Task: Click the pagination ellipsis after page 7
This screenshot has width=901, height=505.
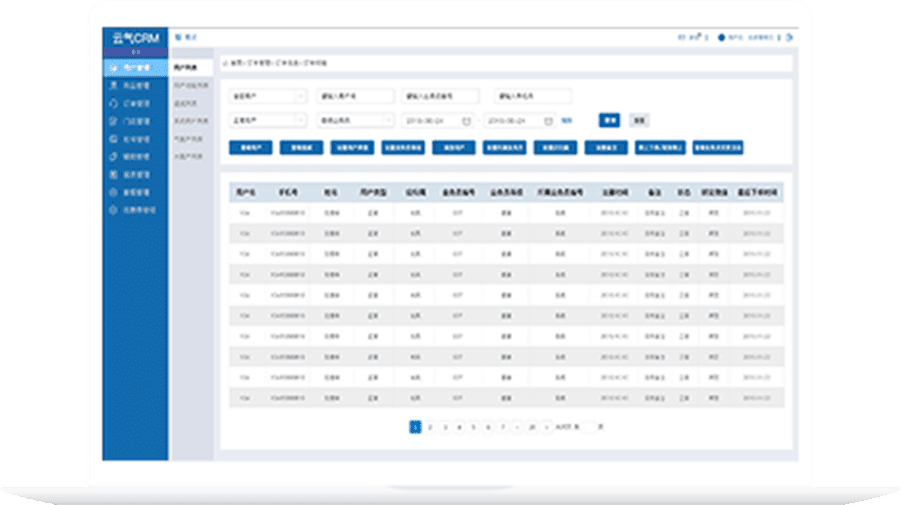Action: (x=517, y=427)
